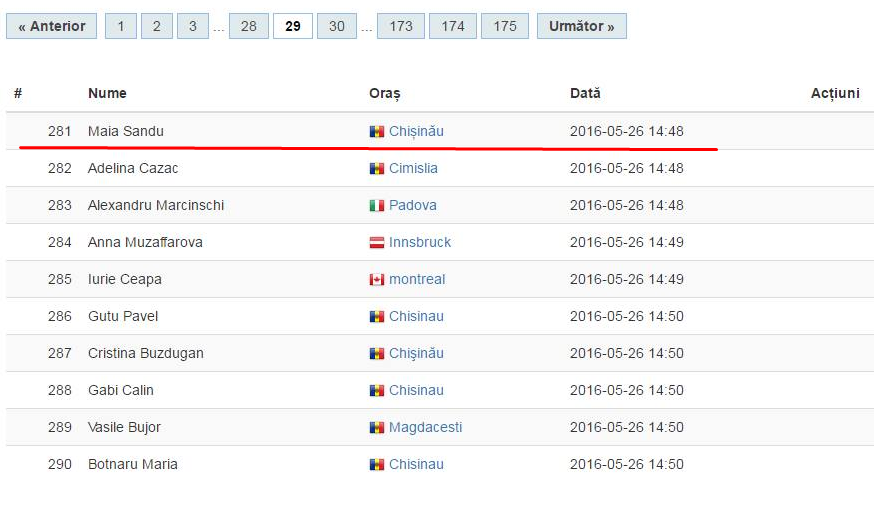
Task: Open the Magdacesti city link
Action: pos(425,428)
